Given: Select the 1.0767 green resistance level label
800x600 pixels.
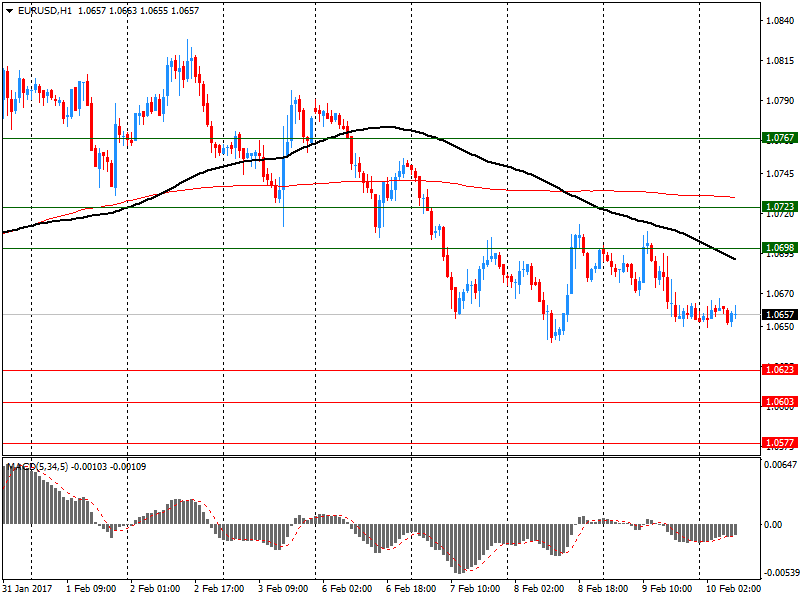Looking at the screenshot, I should (x=780, y=138).
